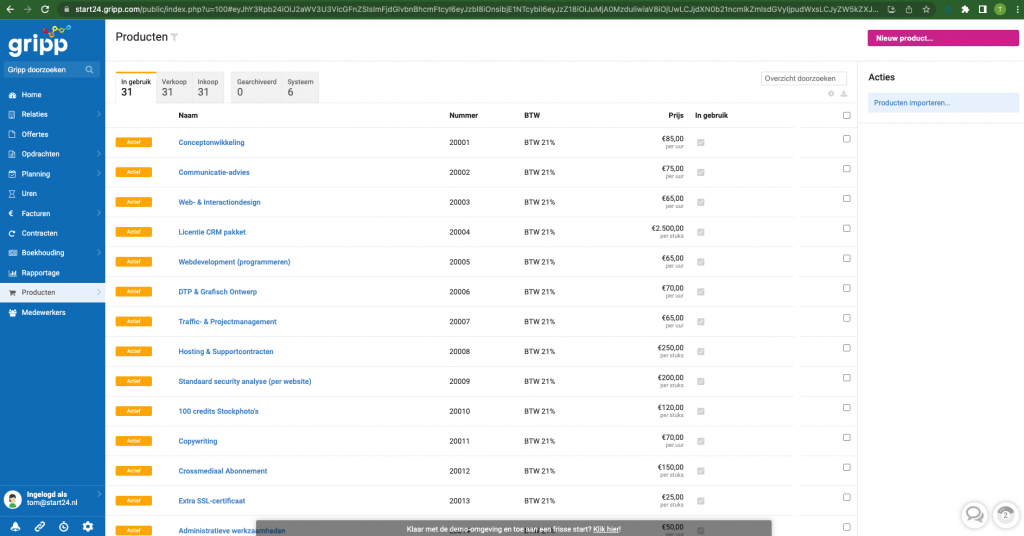Click the Overzicht doorzoeken search field
This screenshot has height=536, width=1024.
(x=802, y=78)
